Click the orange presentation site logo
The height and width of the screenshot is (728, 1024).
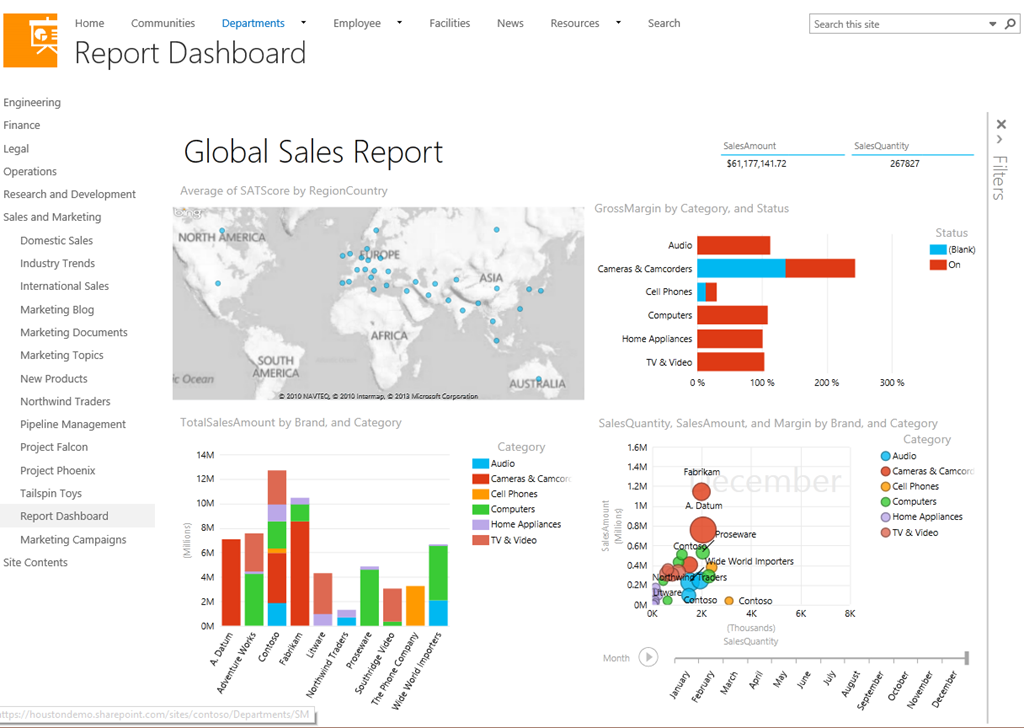30,40
